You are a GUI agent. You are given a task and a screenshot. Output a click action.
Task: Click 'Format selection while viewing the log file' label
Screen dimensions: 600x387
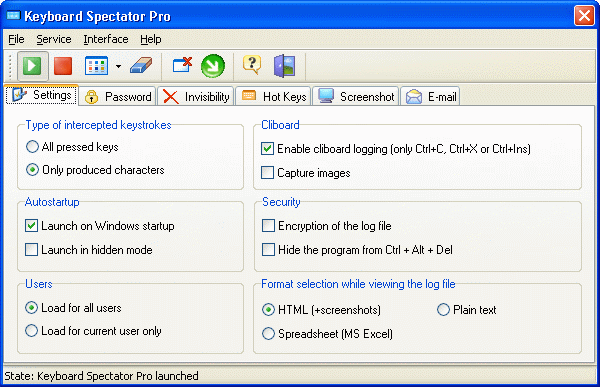click(358, 284)
